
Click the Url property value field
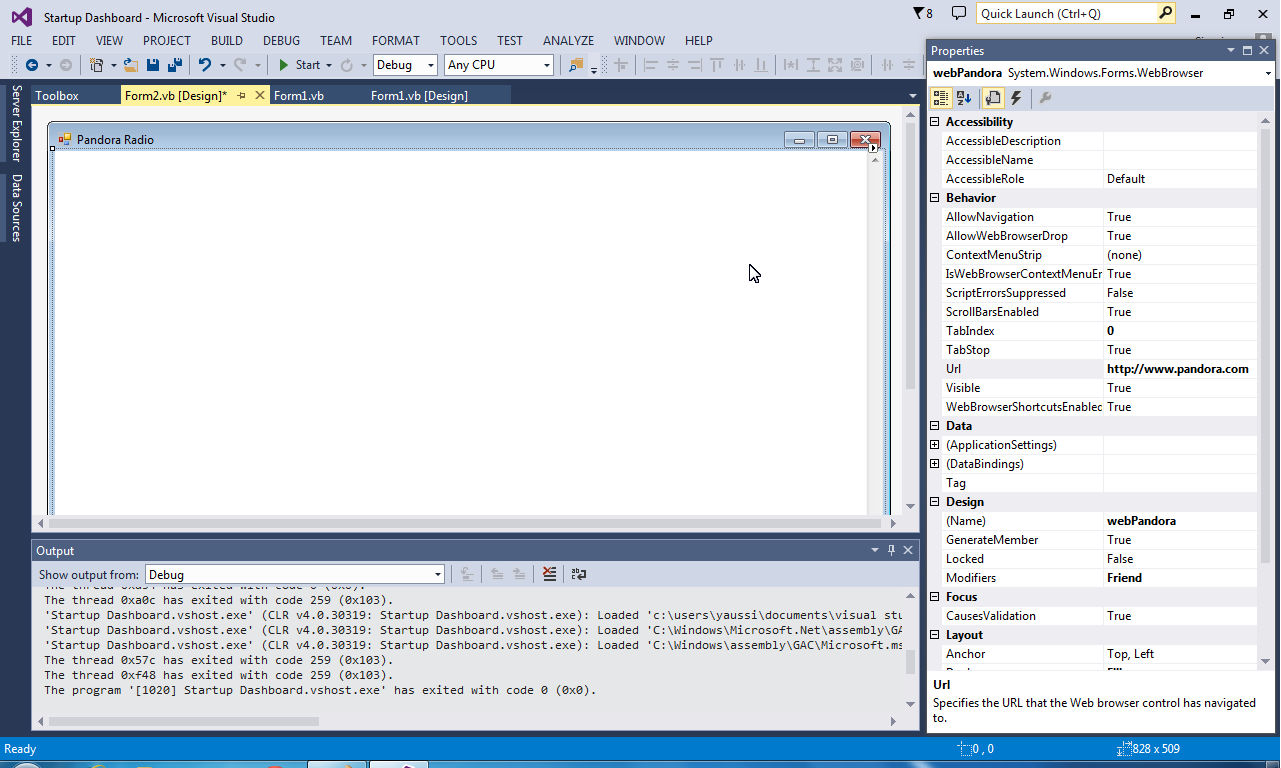pos(1180,369)
